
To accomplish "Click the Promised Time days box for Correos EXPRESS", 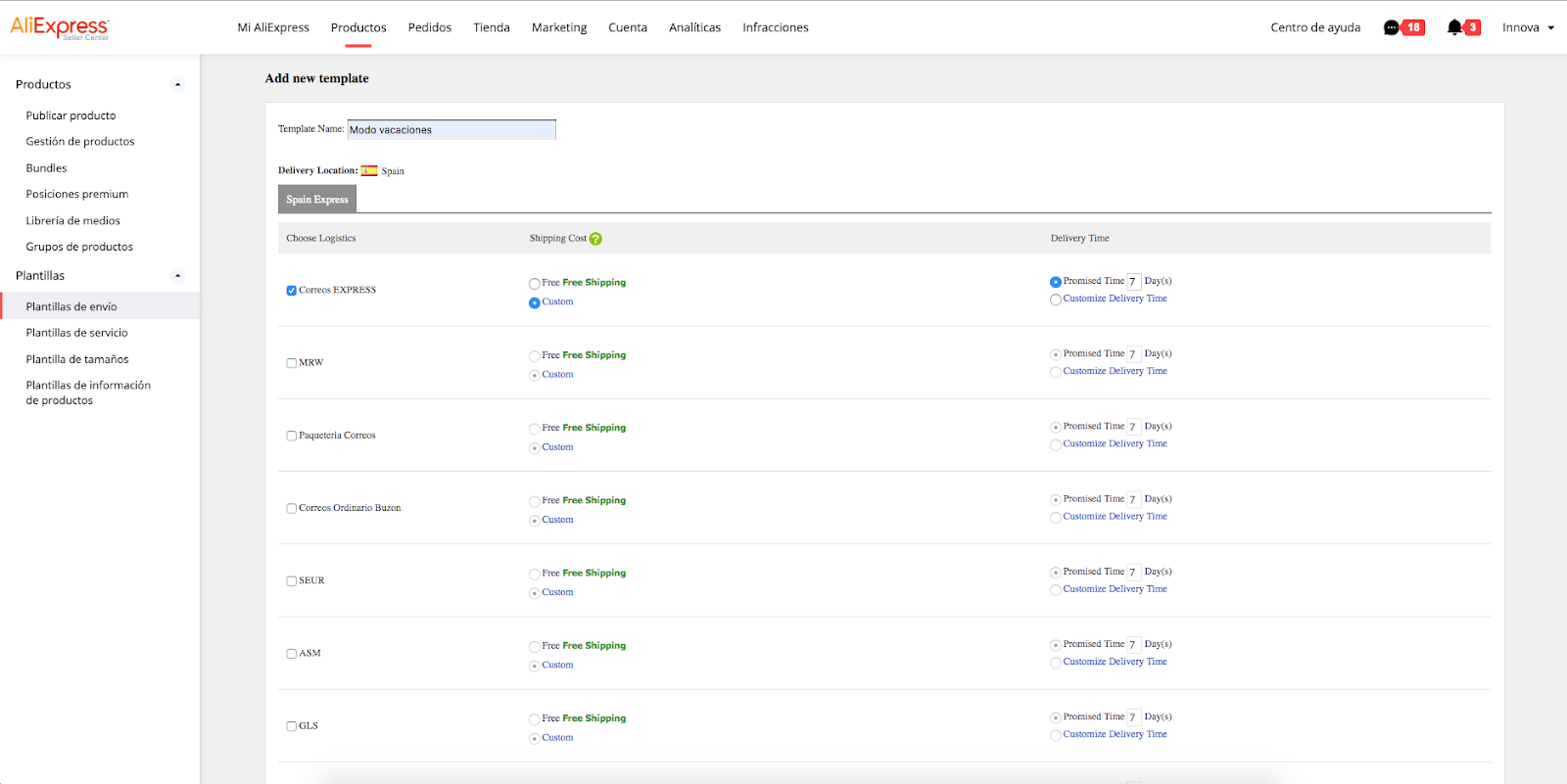I will tap(1133, 282).
